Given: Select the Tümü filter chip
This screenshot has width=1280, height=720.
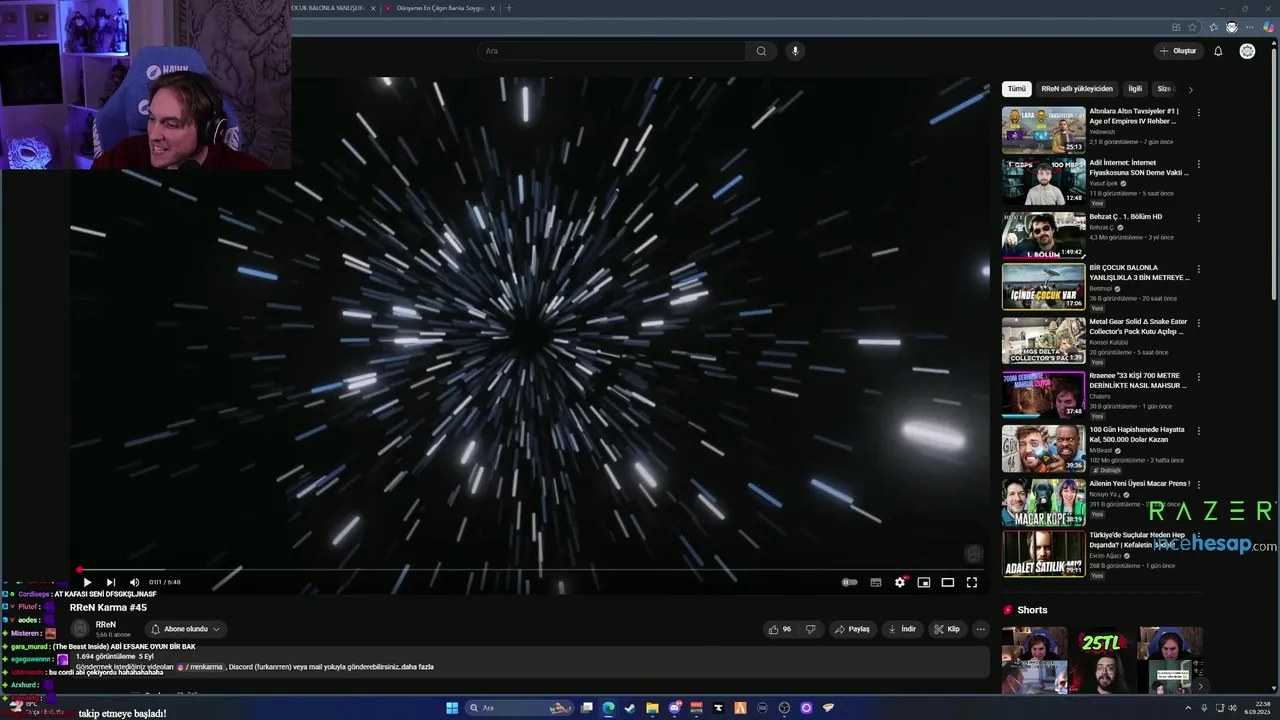Looking at the screenshot, I should click(1017, 89).
